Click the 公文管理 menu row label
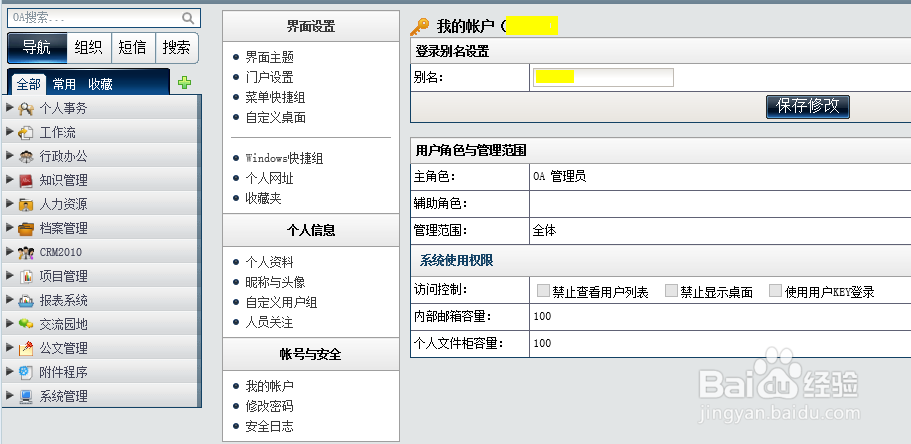 (63, 349)
